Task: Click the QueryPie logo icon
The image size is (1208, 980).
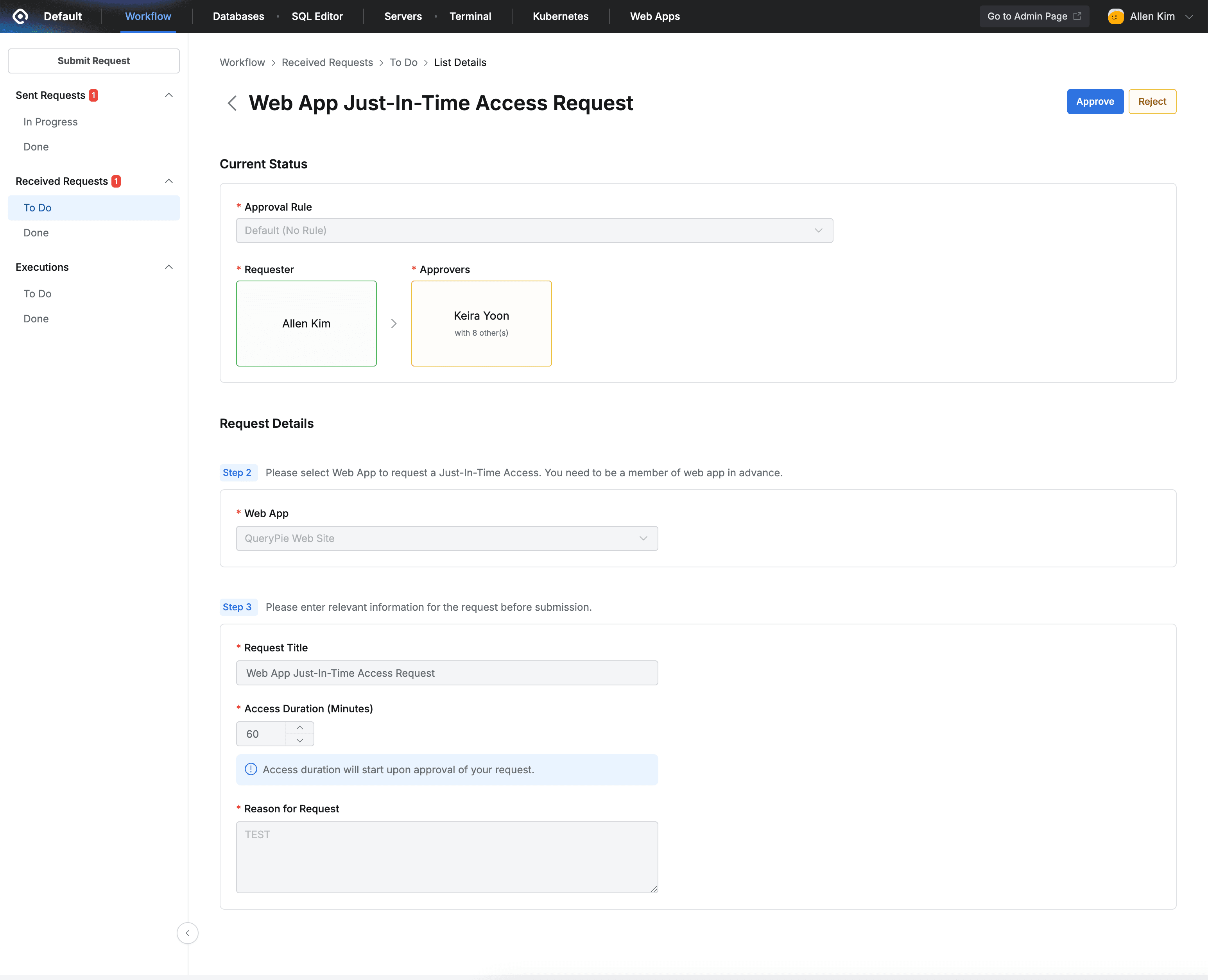Action: (20, 16)
